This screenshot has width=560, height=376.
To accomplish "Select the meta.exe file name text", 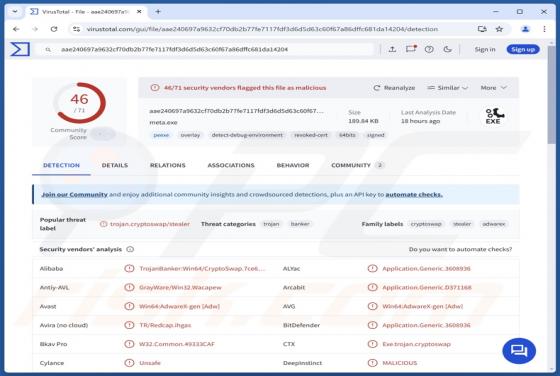I will coord(164,122).
